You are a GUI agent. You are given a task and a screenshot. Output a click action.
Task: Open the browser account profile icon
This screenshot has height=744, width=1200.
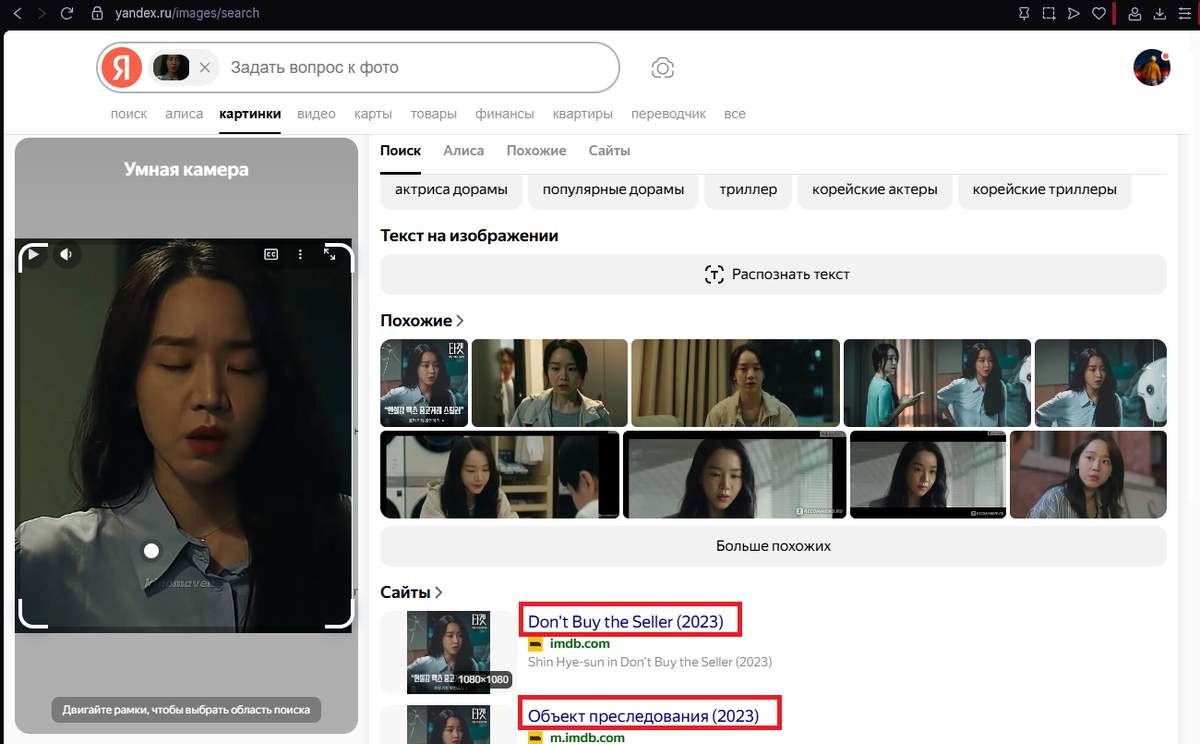(x=1135, y=14)
